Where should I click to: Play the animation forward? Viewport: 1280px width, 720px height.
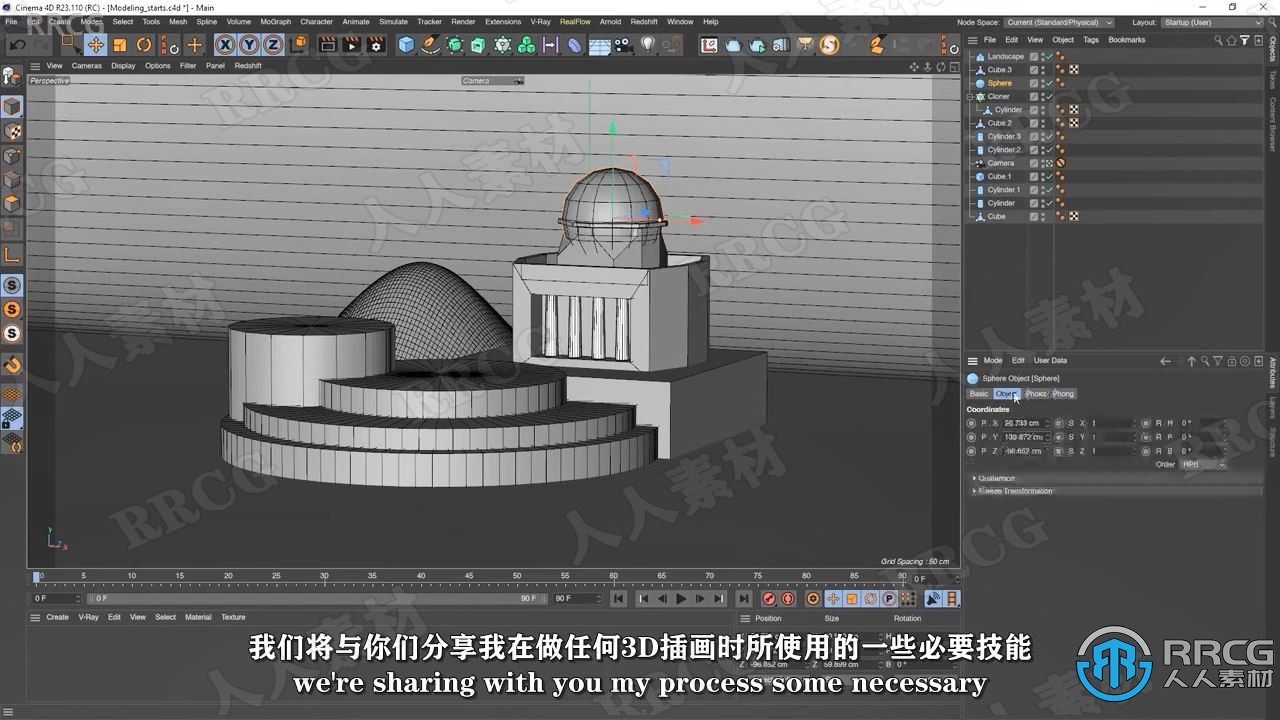(681, 599)
